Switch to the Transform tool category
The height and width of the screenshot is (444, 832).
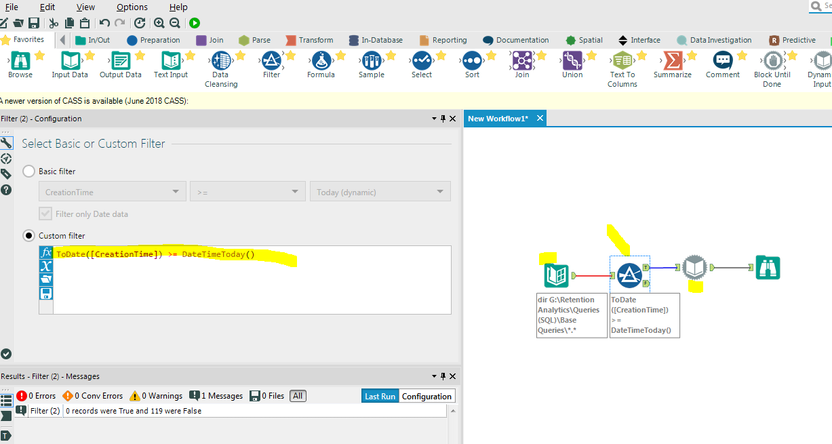310,40
